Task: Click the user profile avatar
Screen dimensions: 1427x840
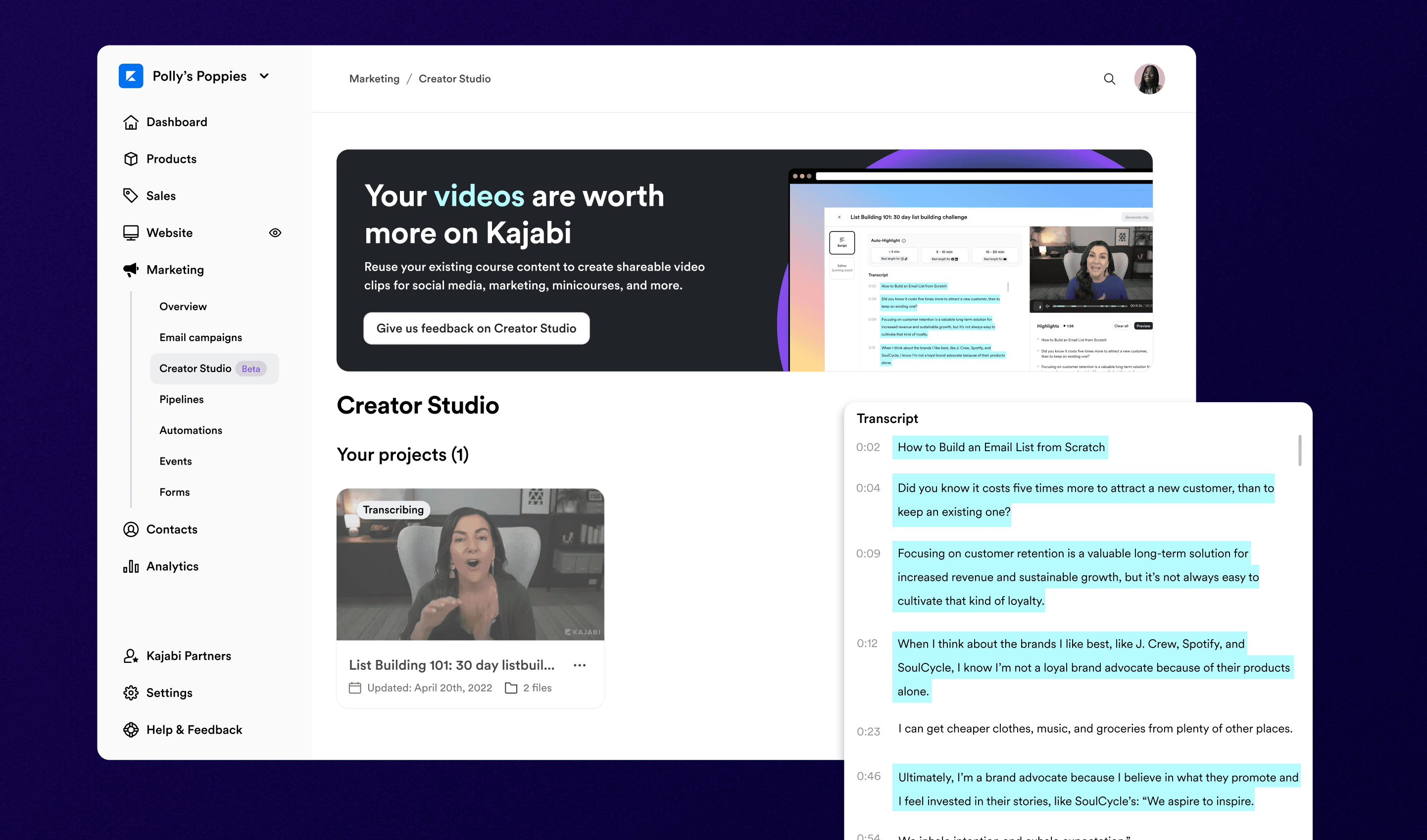Action: (x=1149, y=79)
